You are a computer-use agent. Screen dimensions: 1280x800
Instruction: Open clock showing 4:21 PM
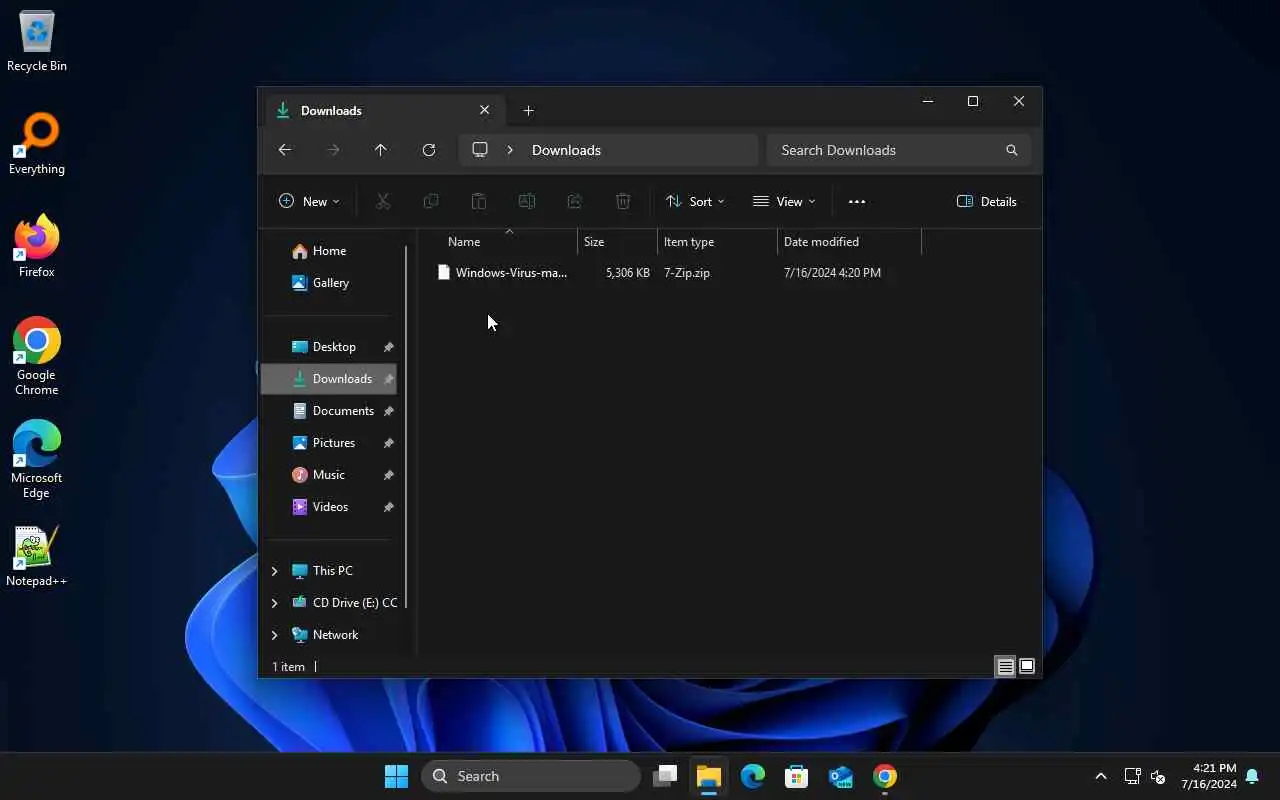coord(1209,776)
